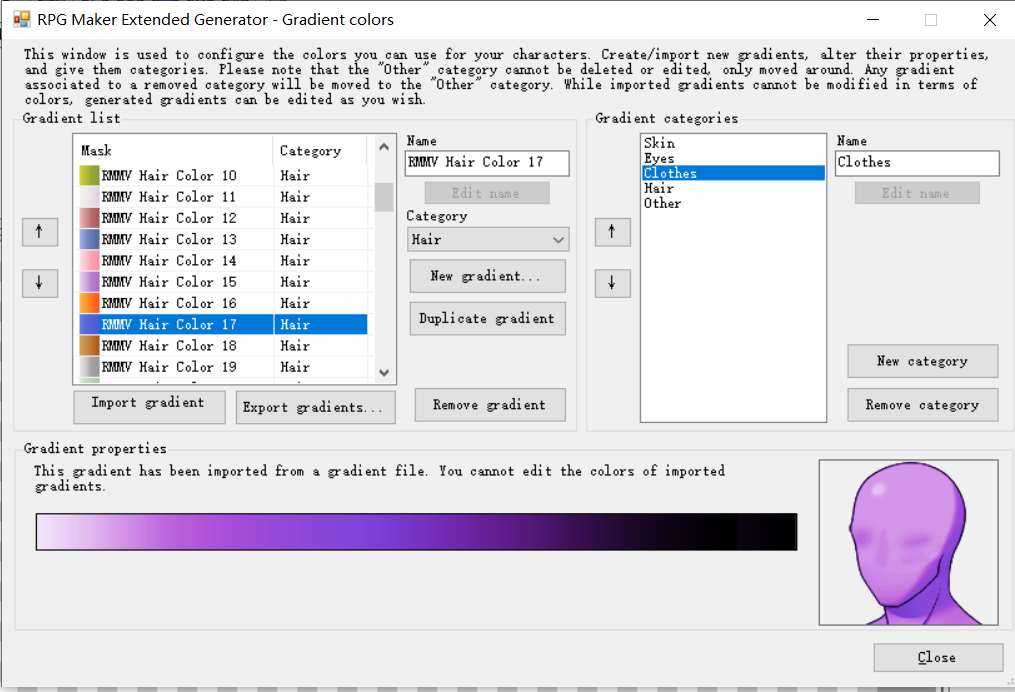Screen dimensions: 1015x692
Task: Click Import gradient button
Action: [x=149, y=407]
